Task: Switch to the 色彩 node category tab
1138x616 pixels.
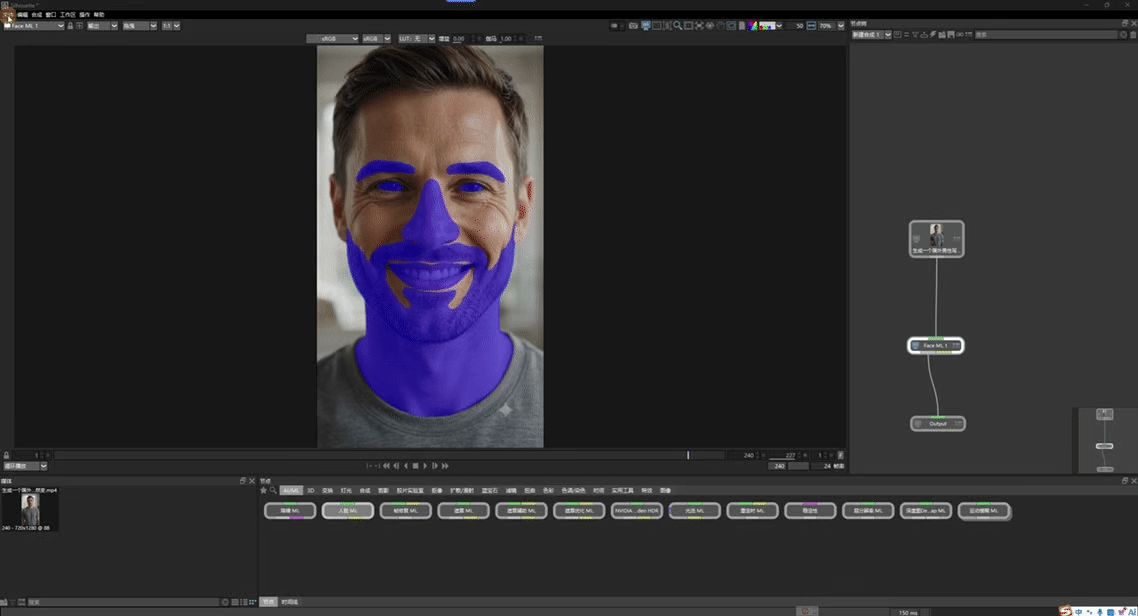Action: pos(548,490)
